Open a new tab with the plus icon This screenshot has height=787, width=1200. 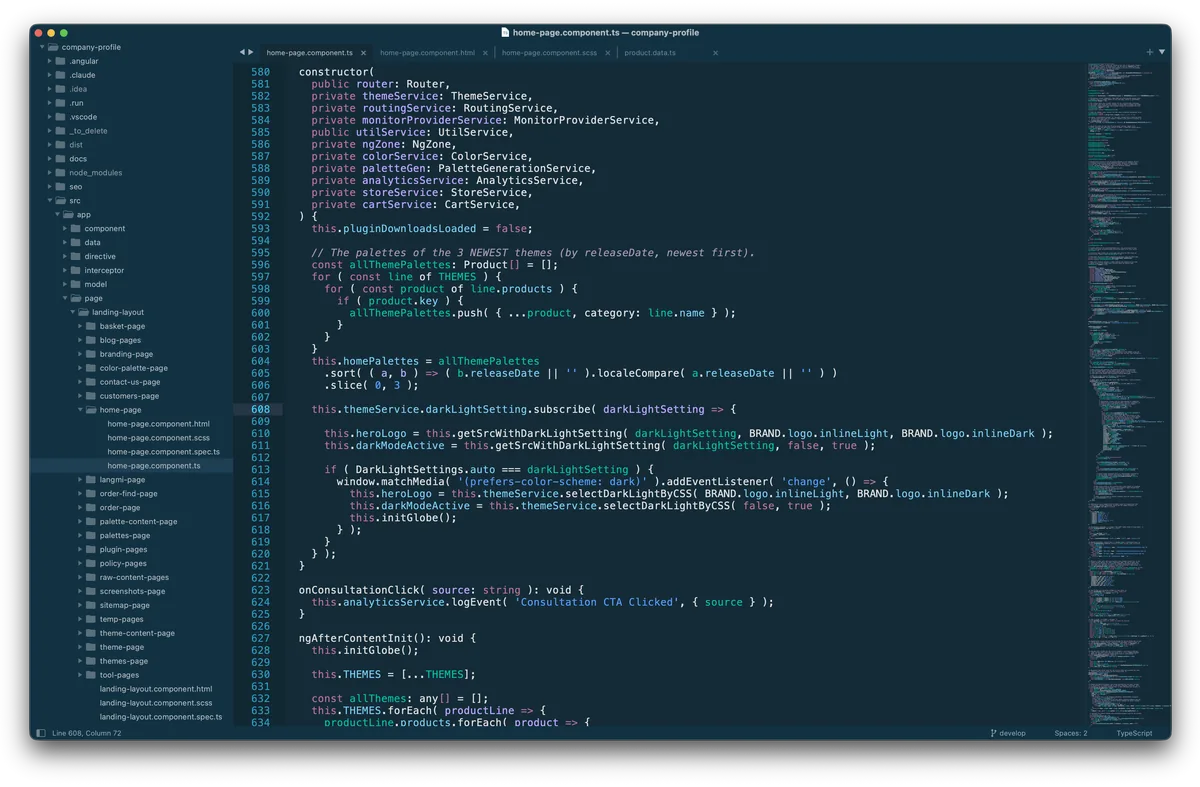[1150, 52]
